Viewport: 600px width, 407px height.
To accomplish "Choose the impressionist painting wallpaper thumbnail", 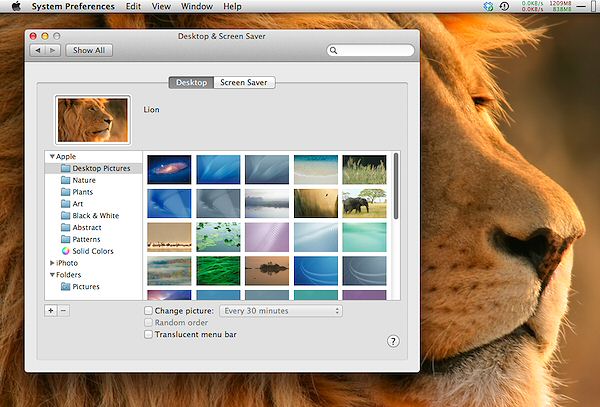I will (169, 271).
